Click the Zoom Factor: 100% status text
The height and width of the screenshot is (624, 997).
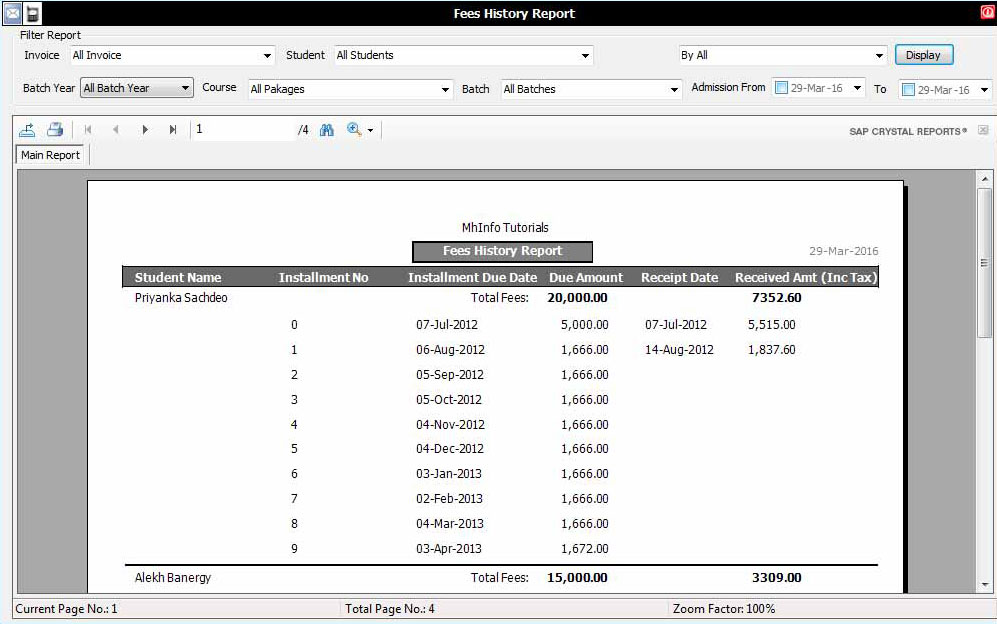pos(724,609)
